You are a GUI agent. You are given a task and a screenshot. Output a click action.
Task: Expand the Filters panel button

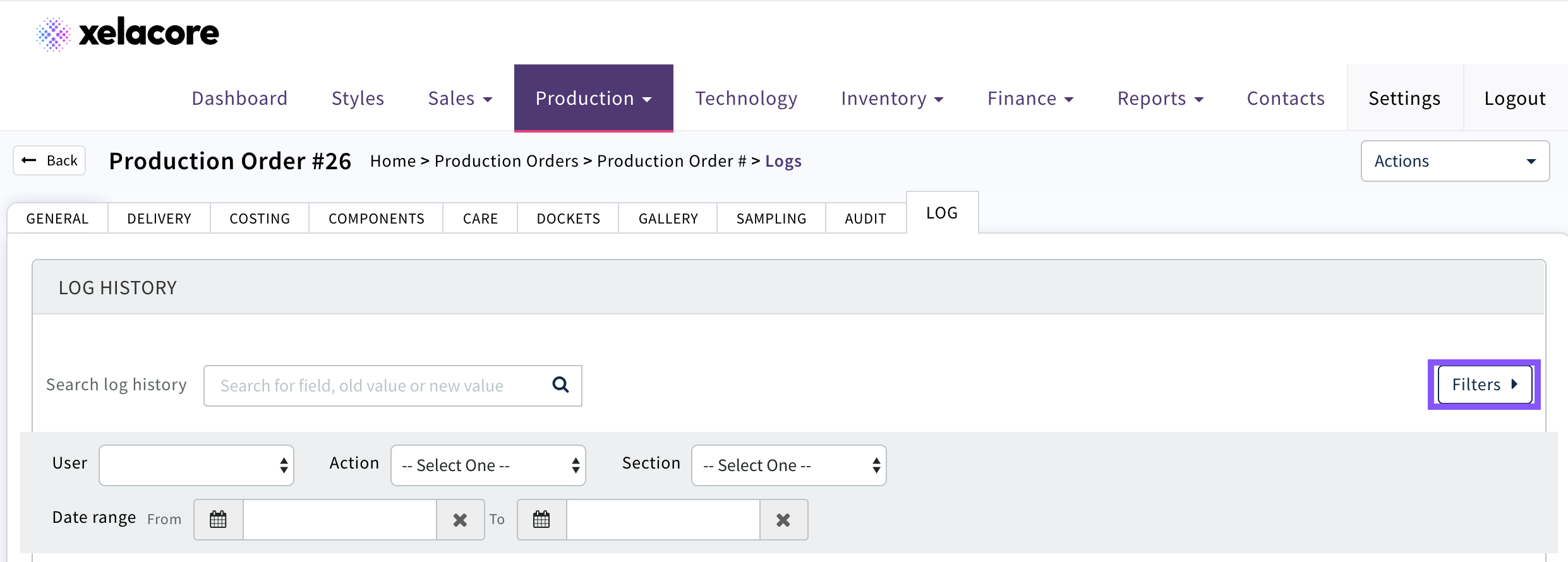1485,385
